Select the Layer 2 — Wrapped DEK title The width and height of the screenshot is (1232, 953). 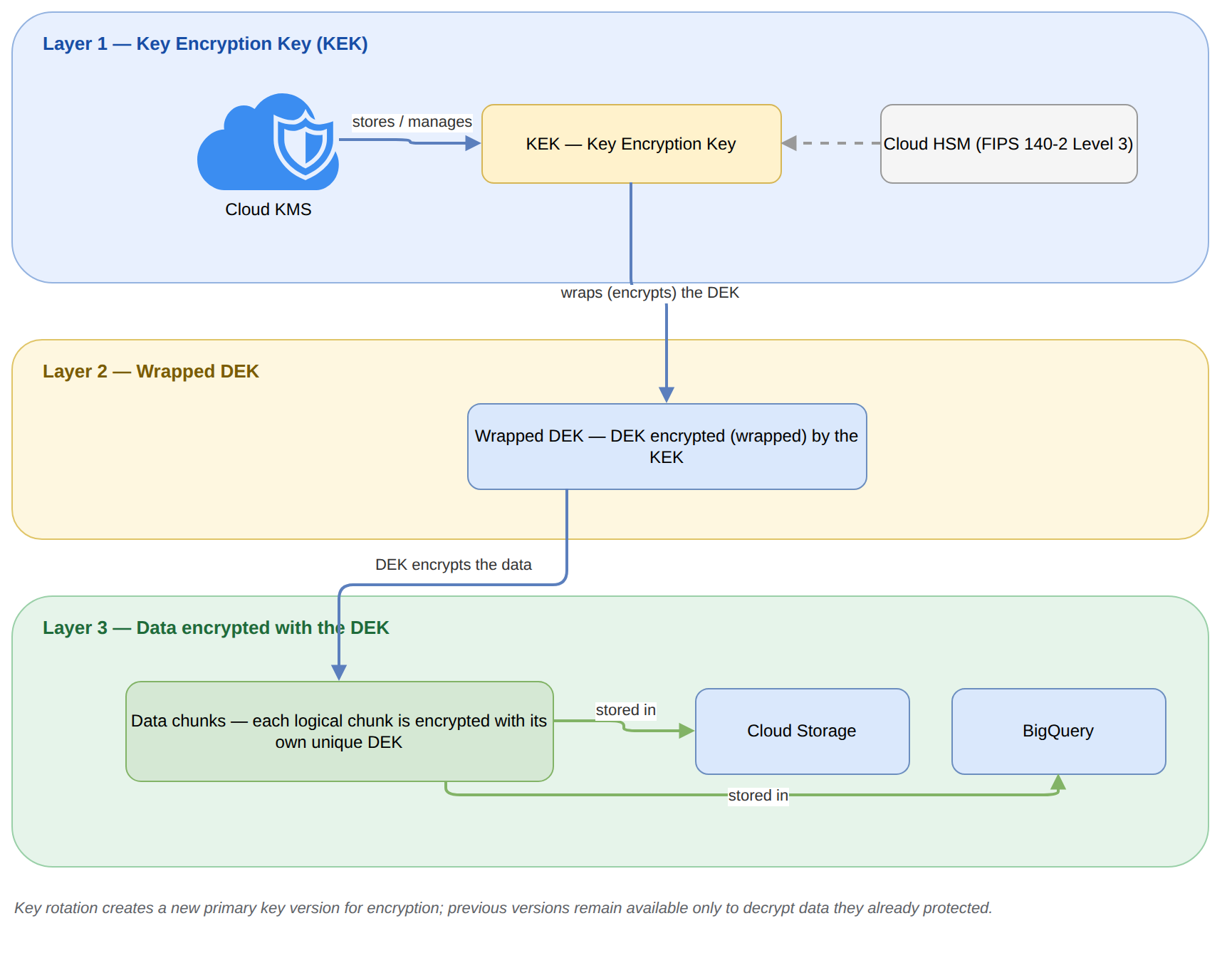tap(151, 371)
